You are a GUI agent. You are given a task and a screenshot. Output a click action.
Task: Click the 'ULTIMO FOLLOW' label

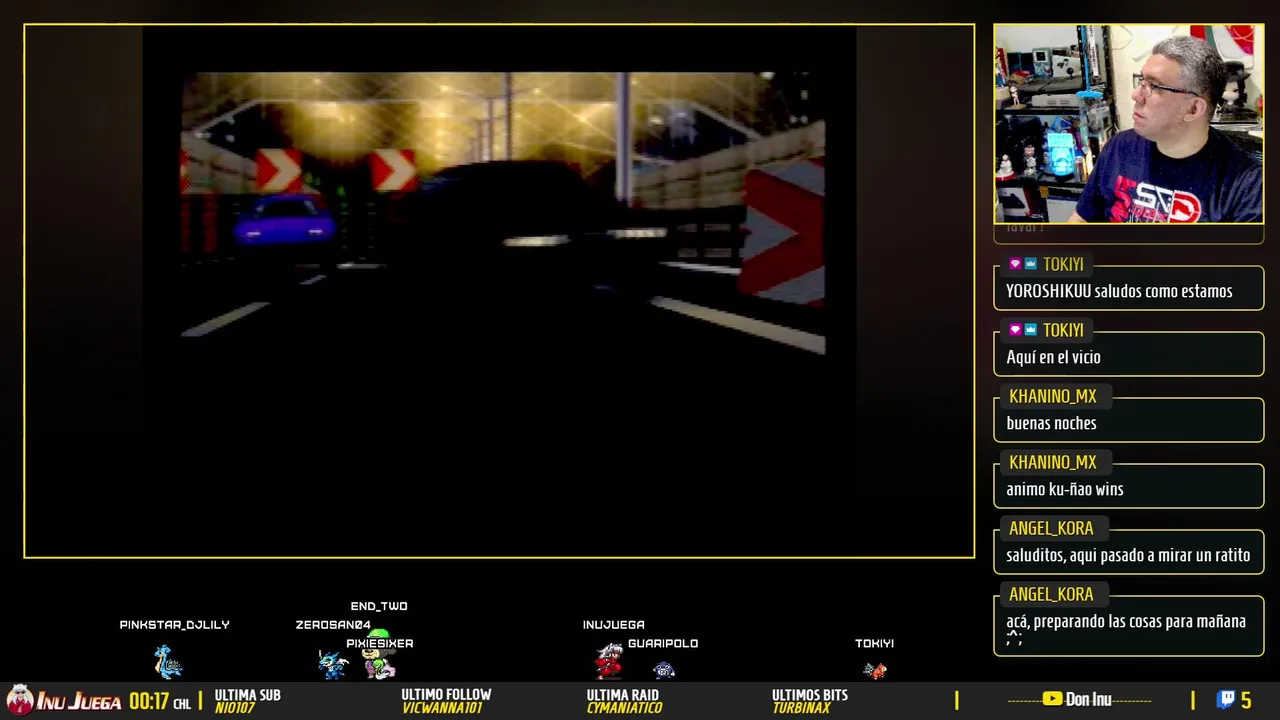(446, 695)
